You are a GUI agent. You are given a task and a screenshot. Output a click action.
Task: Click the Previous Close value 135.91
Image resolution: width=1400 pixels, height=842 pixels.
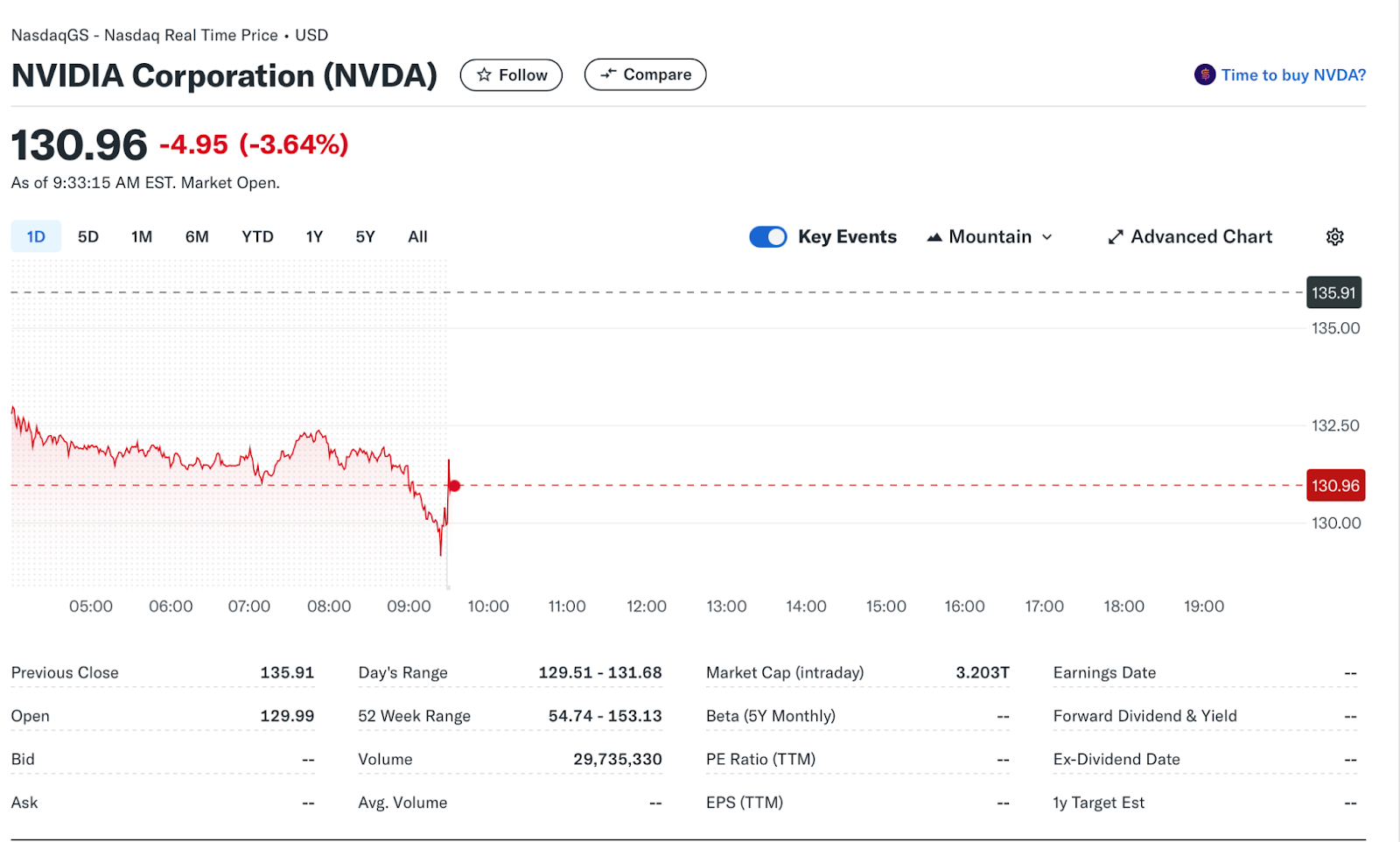[x=287, y=672]
